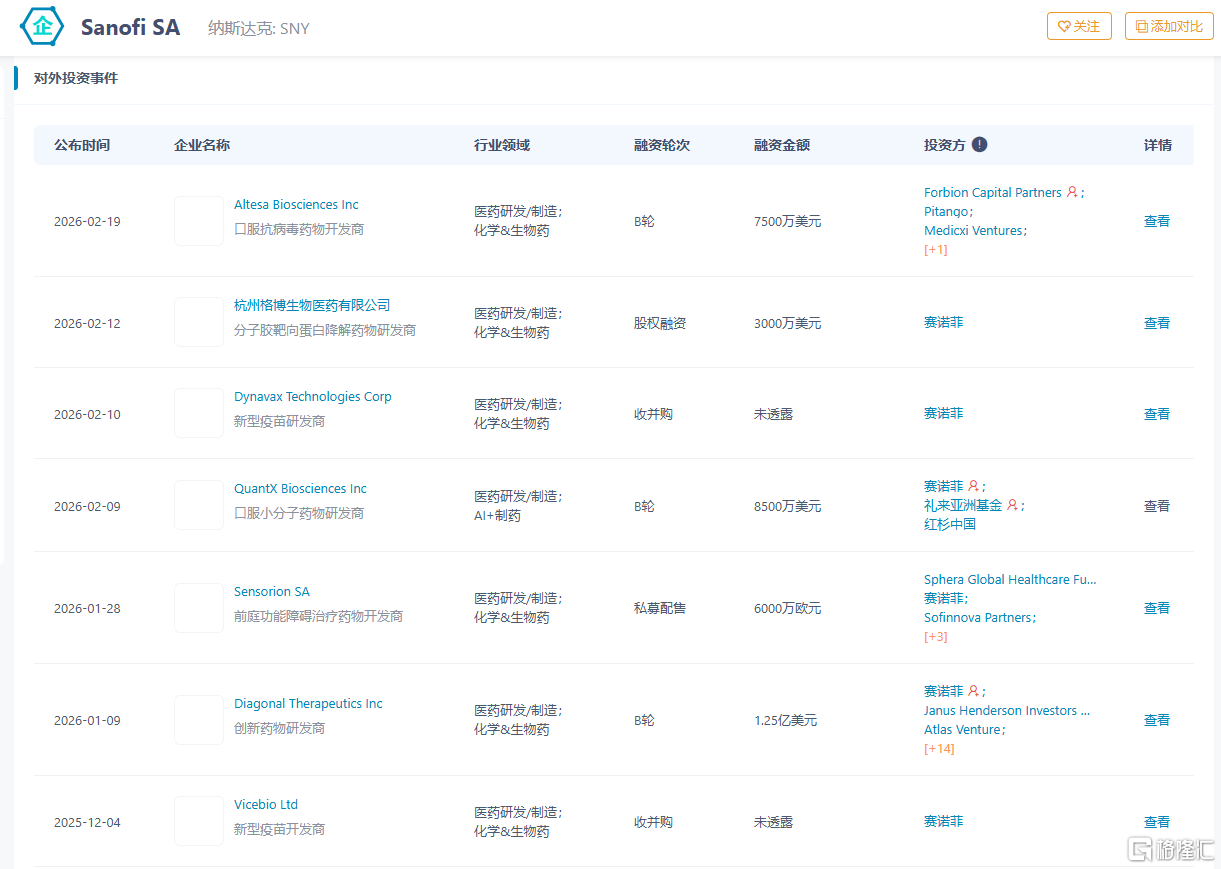Viewport: 1221px width, 869px height.
Task: Click 赛诺菲 investor in the Dynavax row
Action: (944, 413)
